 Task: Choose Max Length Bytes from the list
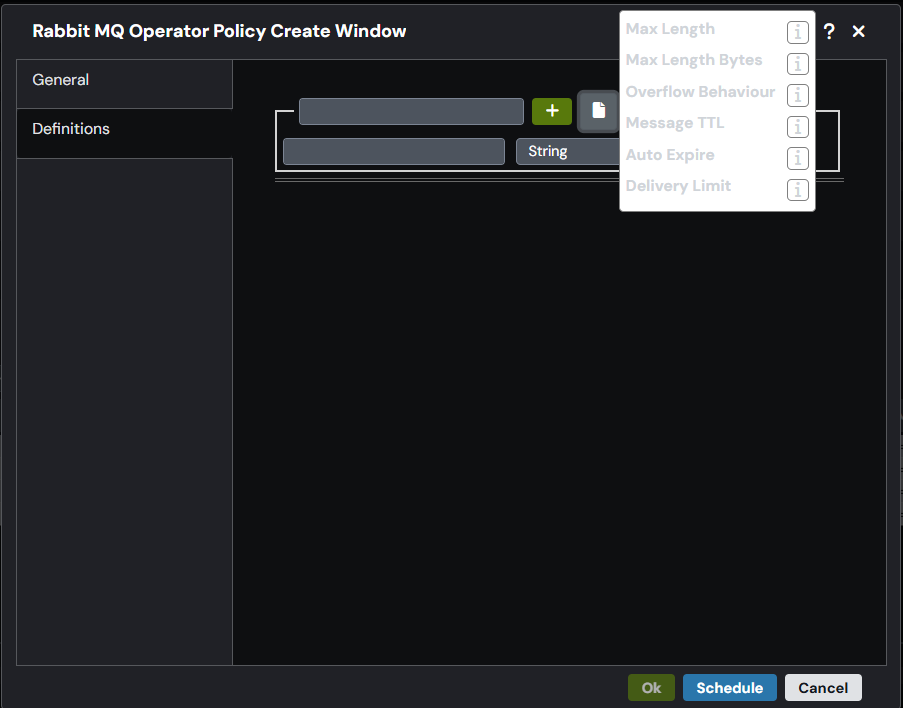[694, 60]
